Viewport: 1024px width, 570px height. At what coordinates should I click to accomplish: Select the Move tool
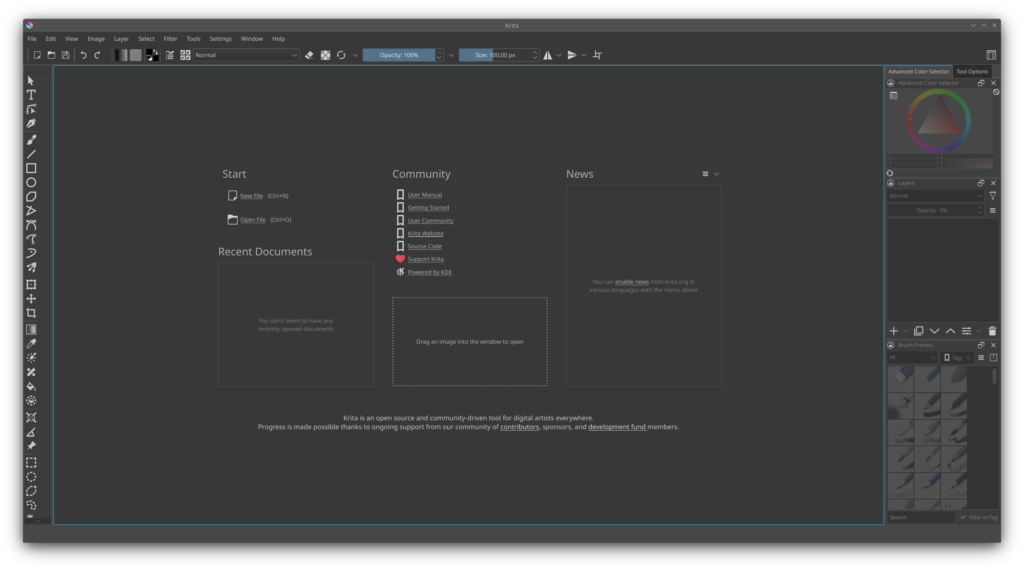[31, 299]
